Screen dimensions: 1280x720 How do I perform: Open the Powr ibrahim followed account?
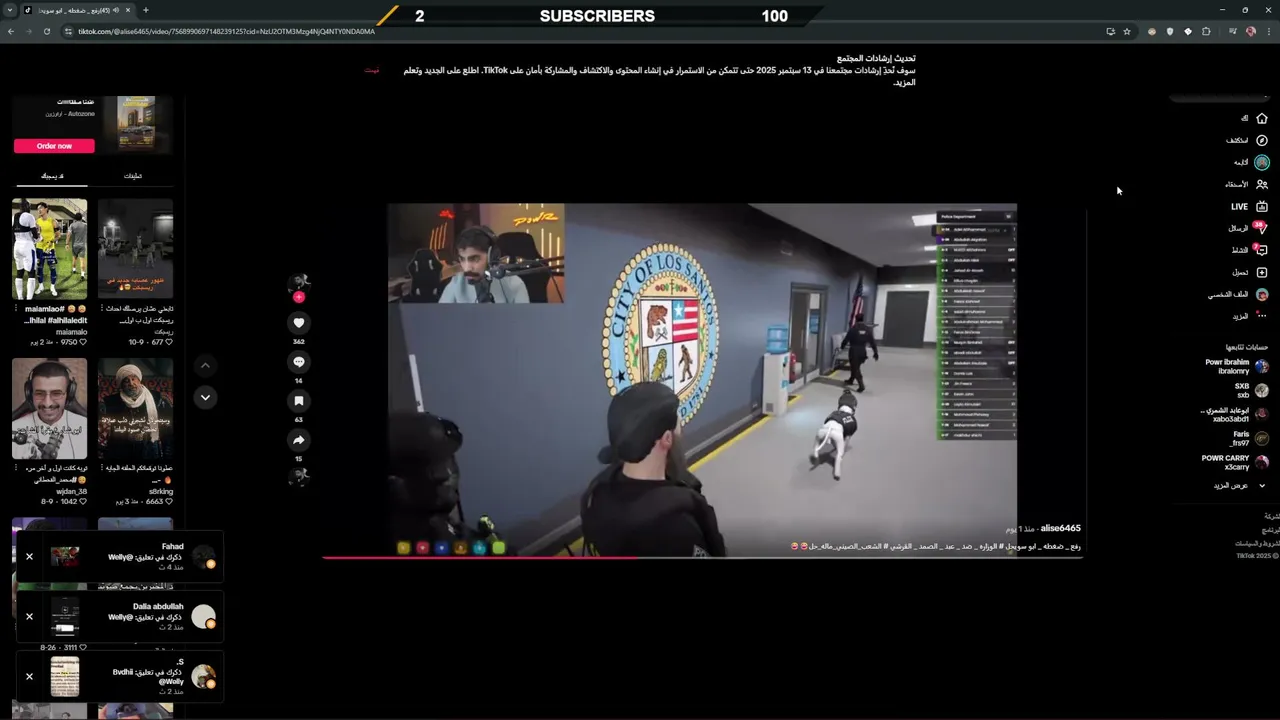[1235, 366]
